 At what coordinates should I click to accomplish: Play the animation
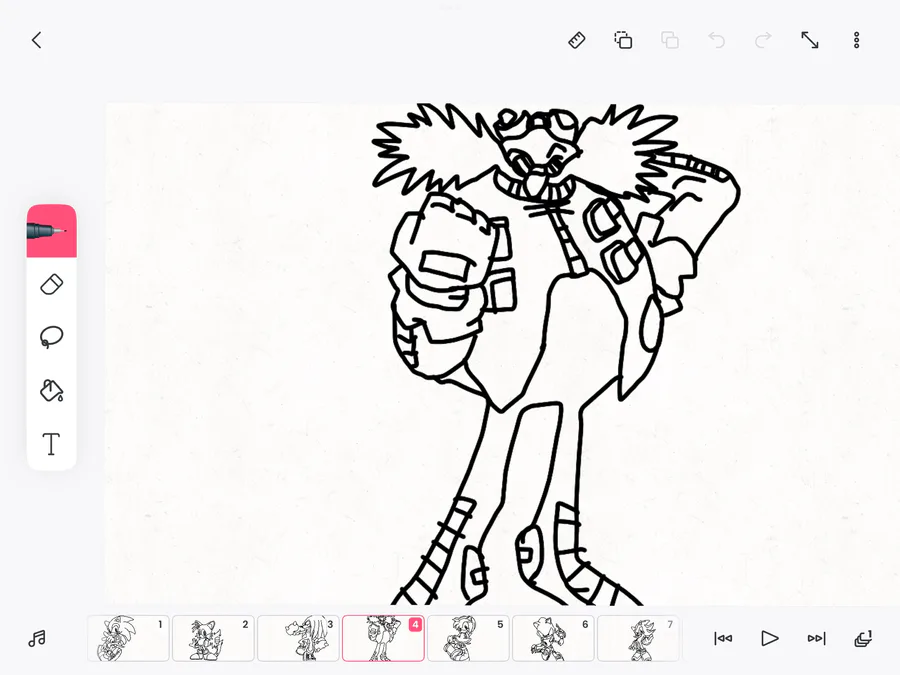click(770, 638)
